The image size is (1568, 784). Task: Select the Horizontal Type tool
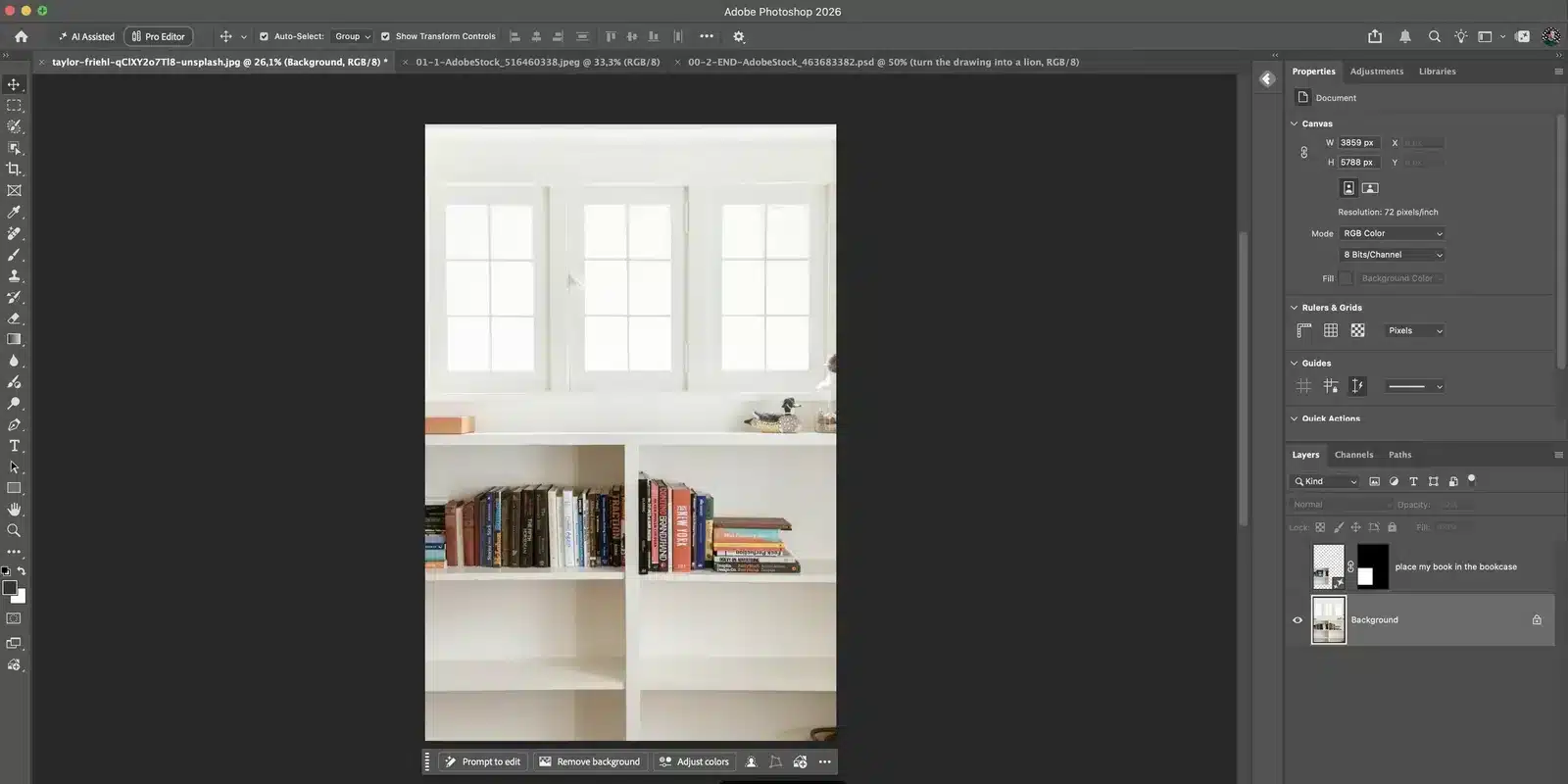click(14, 446)
